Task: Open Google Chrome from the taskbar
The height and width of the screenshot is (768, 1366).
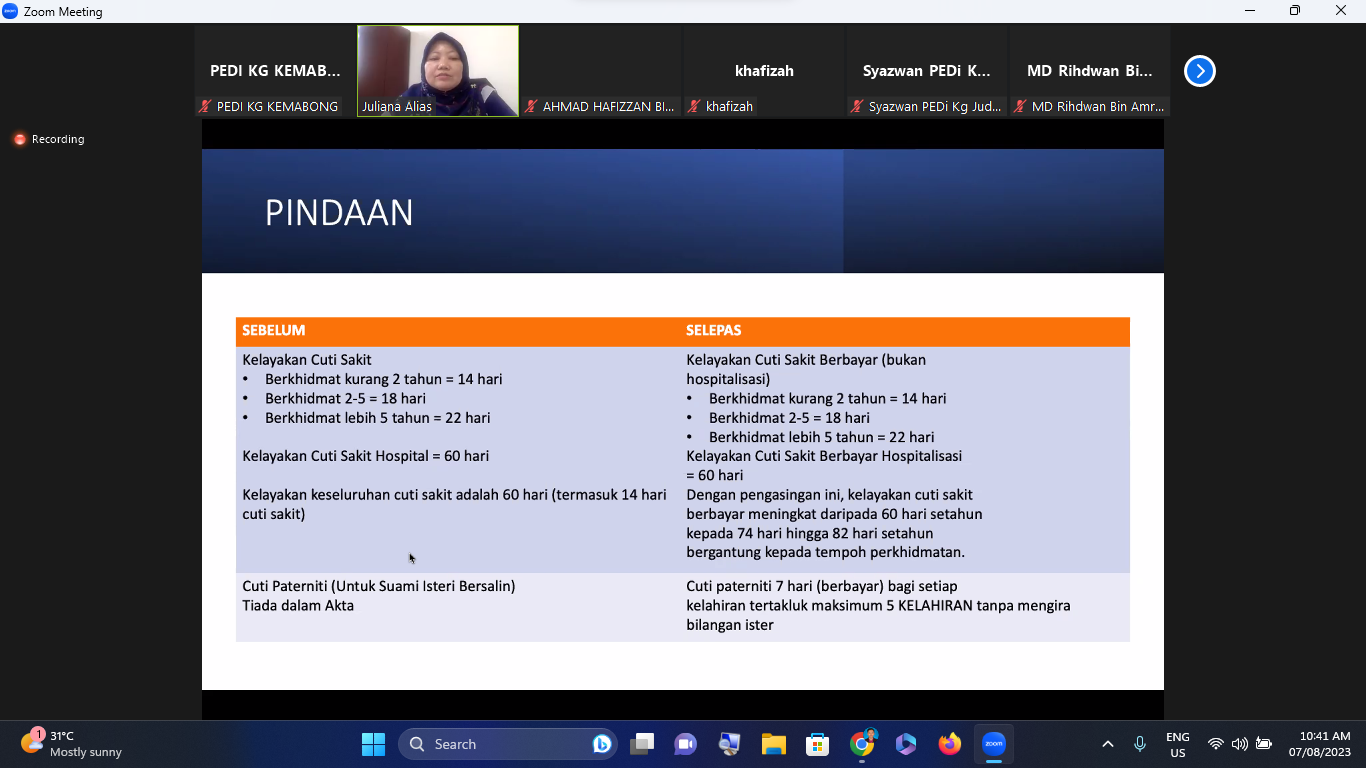Action: point(861,744)
